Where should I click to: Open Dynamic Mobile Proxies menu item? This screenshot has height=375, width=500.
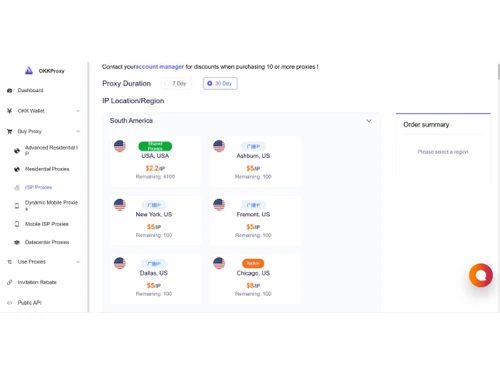click(51, 205)
